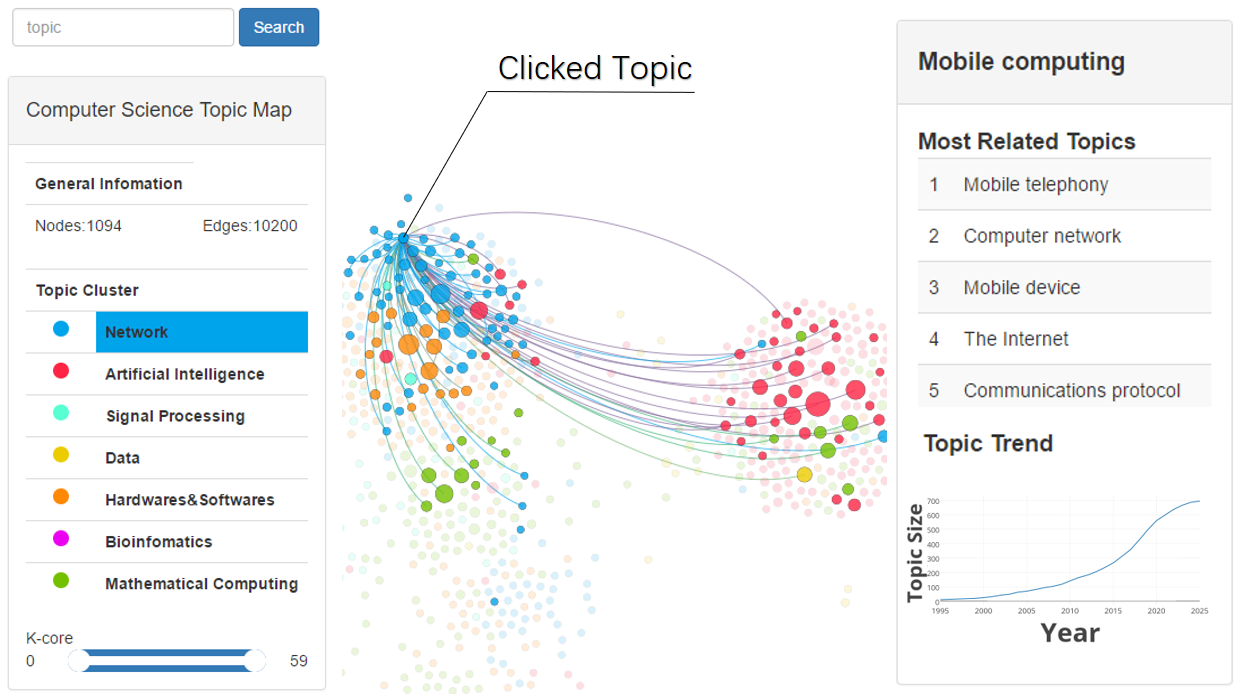Choose the Signal Processing cluster
The height and width of the screenshot is (694, 1238).
point(175,416)
